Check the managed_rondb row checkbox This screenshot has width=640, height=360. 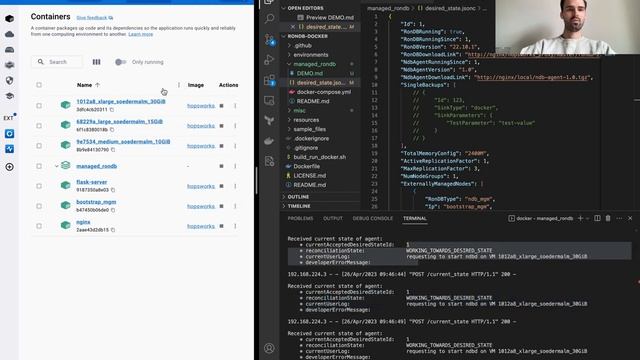[39, 166]
